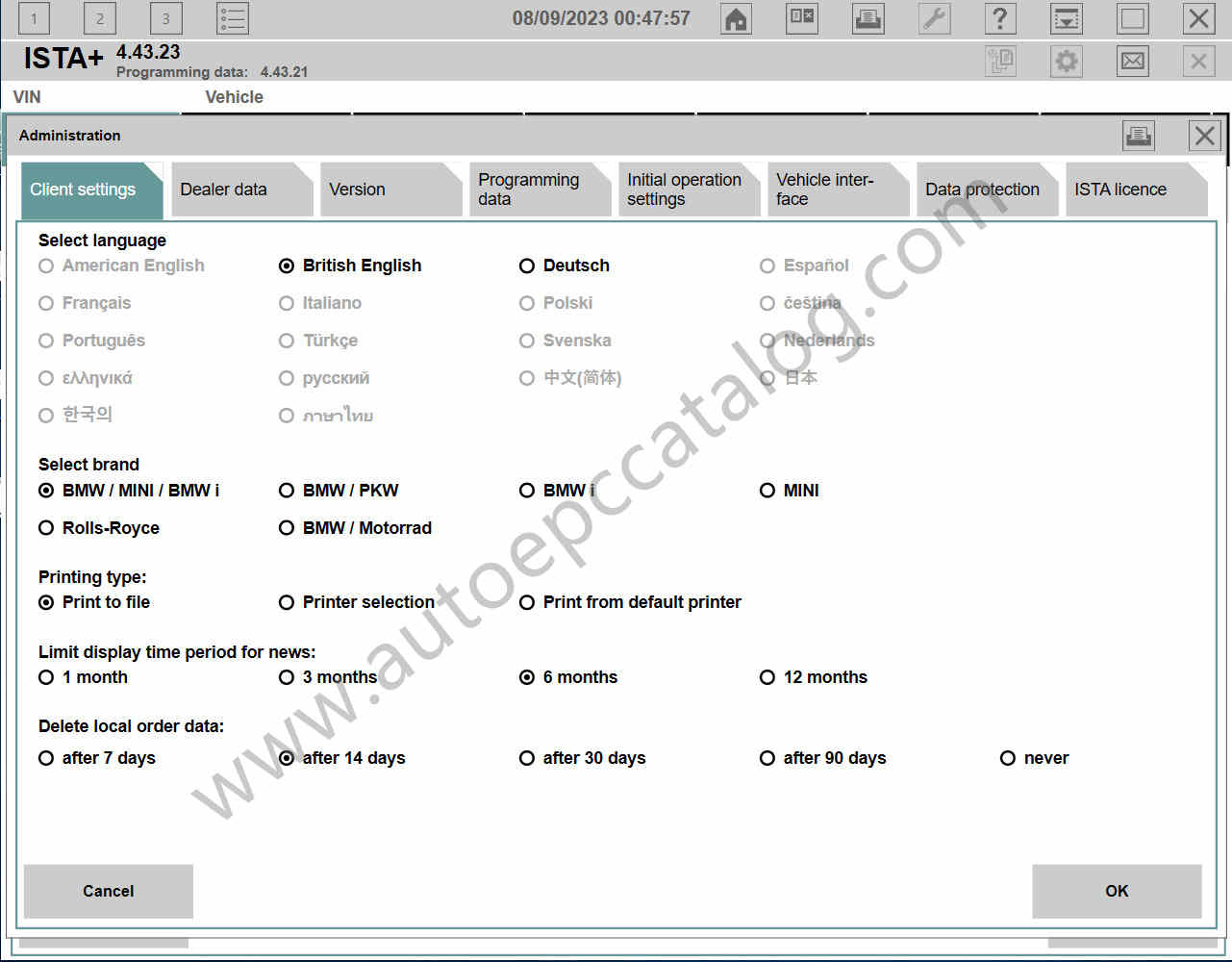This screenshot has width=1232, height=962.
Task: Select British English language
Action: coord(350,266)
